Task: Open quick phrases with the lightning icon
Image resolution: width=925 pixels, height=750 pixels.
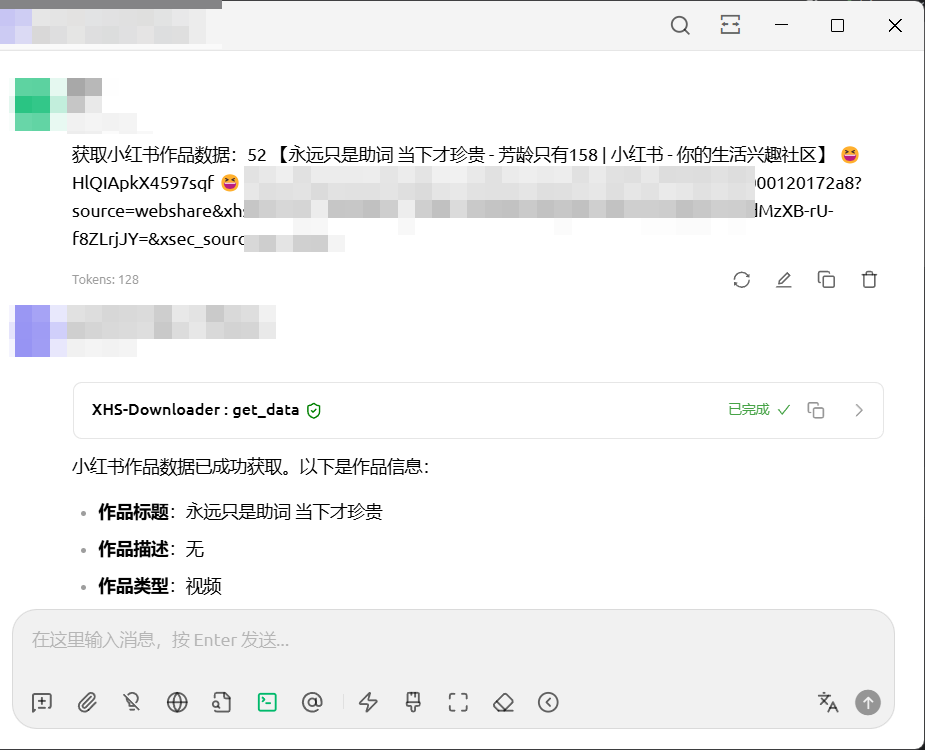Action: coord(367,702)
